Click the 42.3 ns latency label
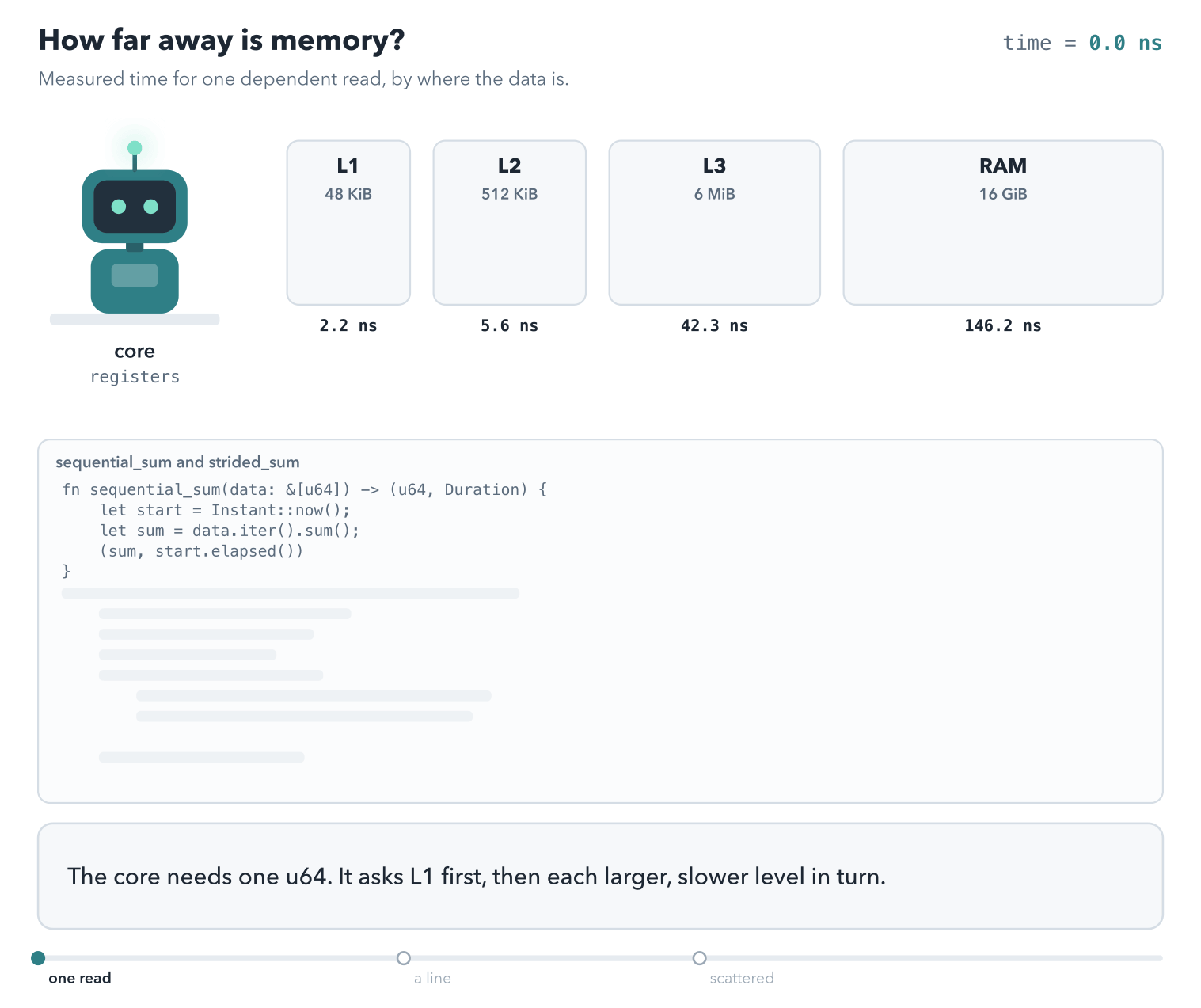The image size is (1201, 1008). [714, 325]
